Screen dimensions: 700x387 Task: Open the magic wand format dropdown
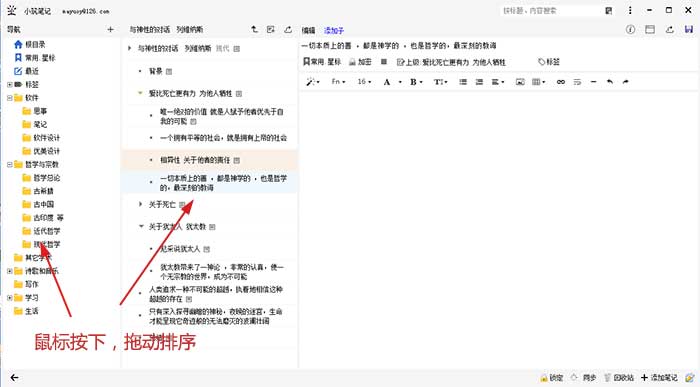pyautogui.click(x=312, y=82)
